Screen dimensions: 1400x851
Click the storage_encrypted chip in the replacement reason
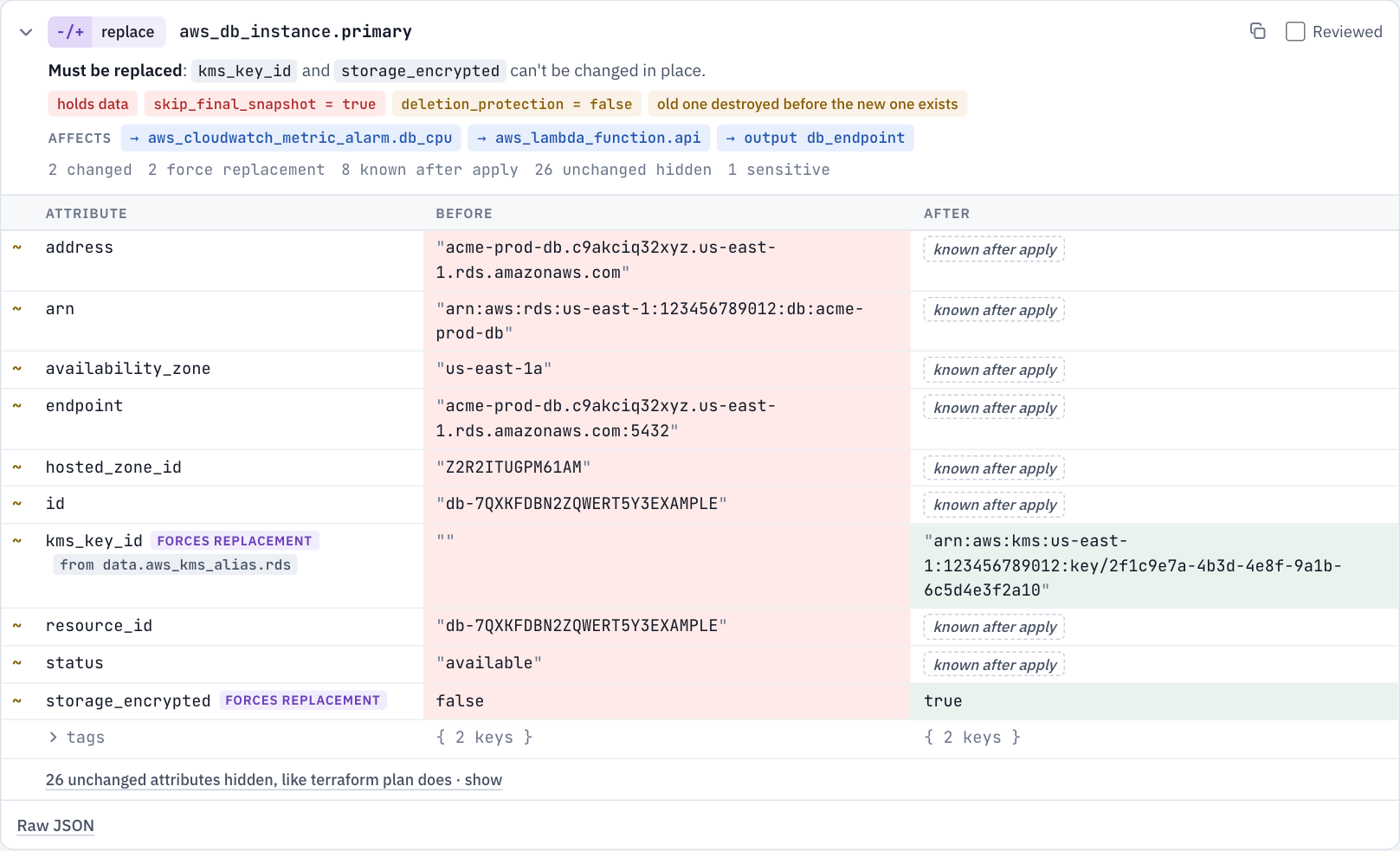[x=420, y=71]
